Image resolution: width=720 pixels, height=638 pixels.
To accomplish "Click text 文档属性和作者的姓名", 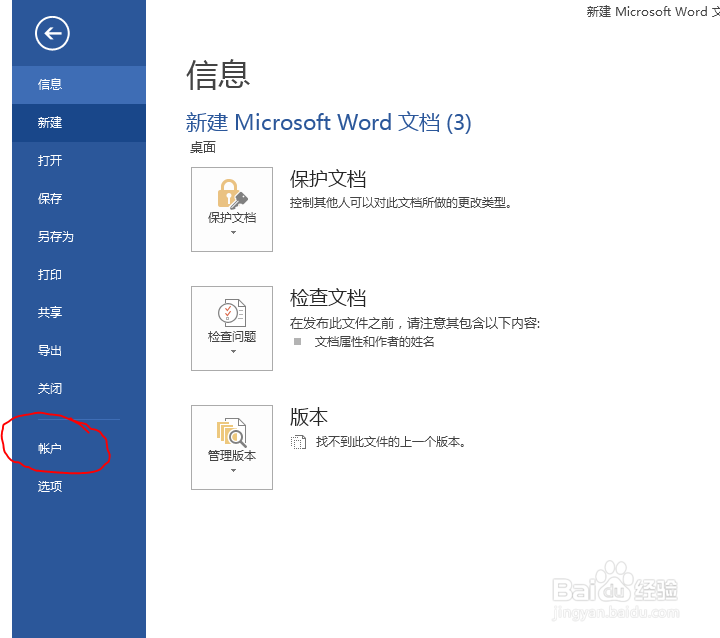I will coord(374,342).
